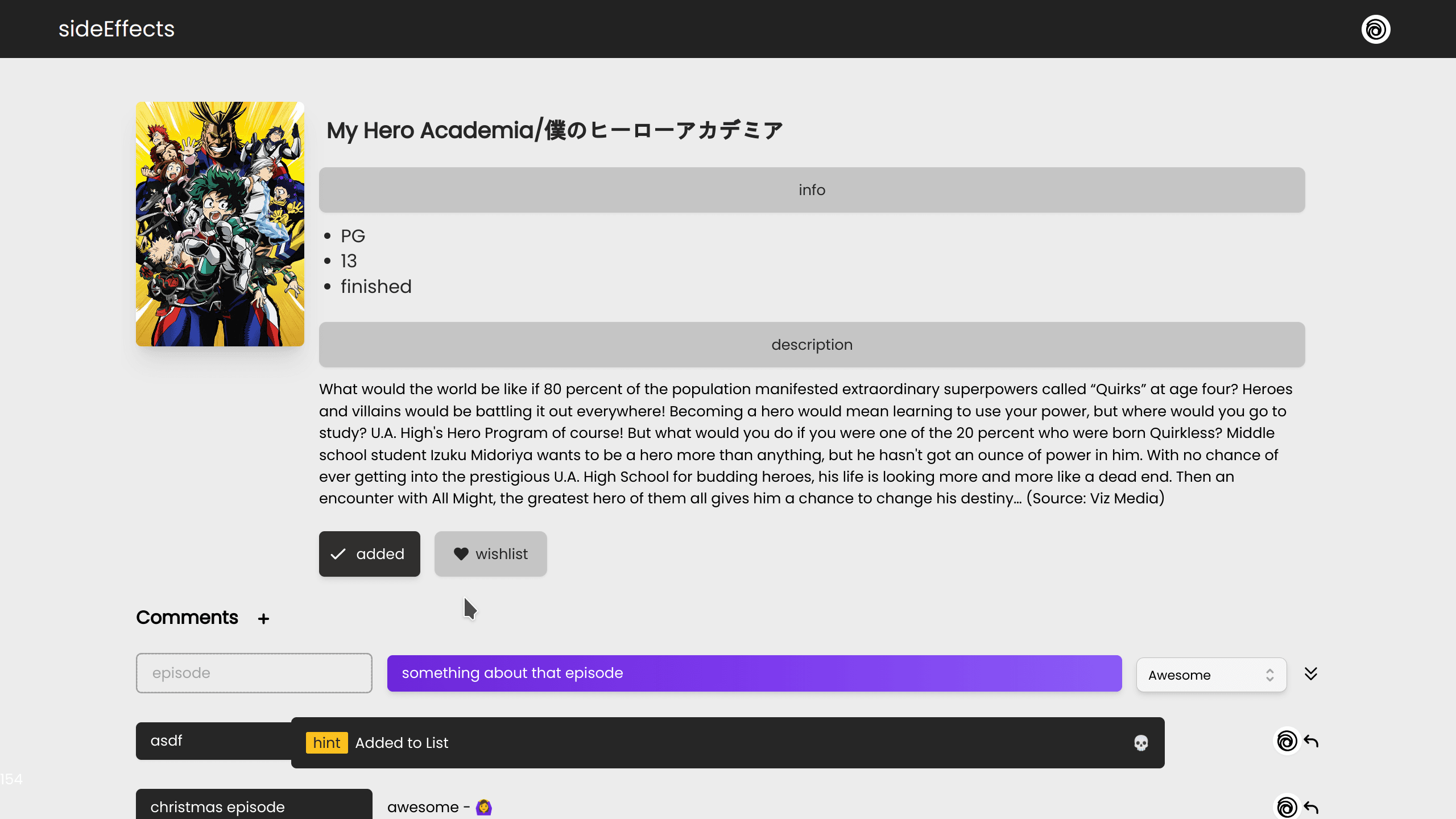The width and height of the screenshot is (1456, 819).
Task: View the My Hero Academia poster thumbnail
Action: pos(220,224)
